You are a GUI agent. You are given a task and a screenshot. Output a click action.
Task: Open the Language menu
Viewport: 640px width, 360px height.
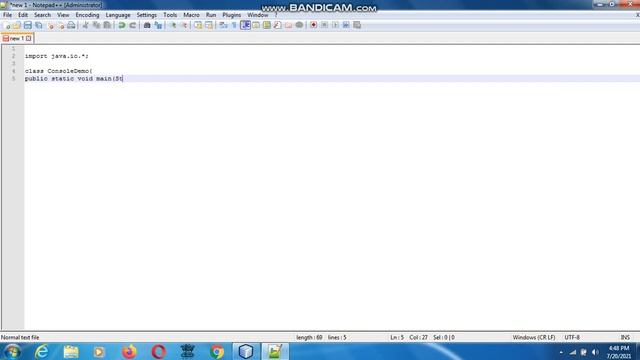(x=118, y=15)
